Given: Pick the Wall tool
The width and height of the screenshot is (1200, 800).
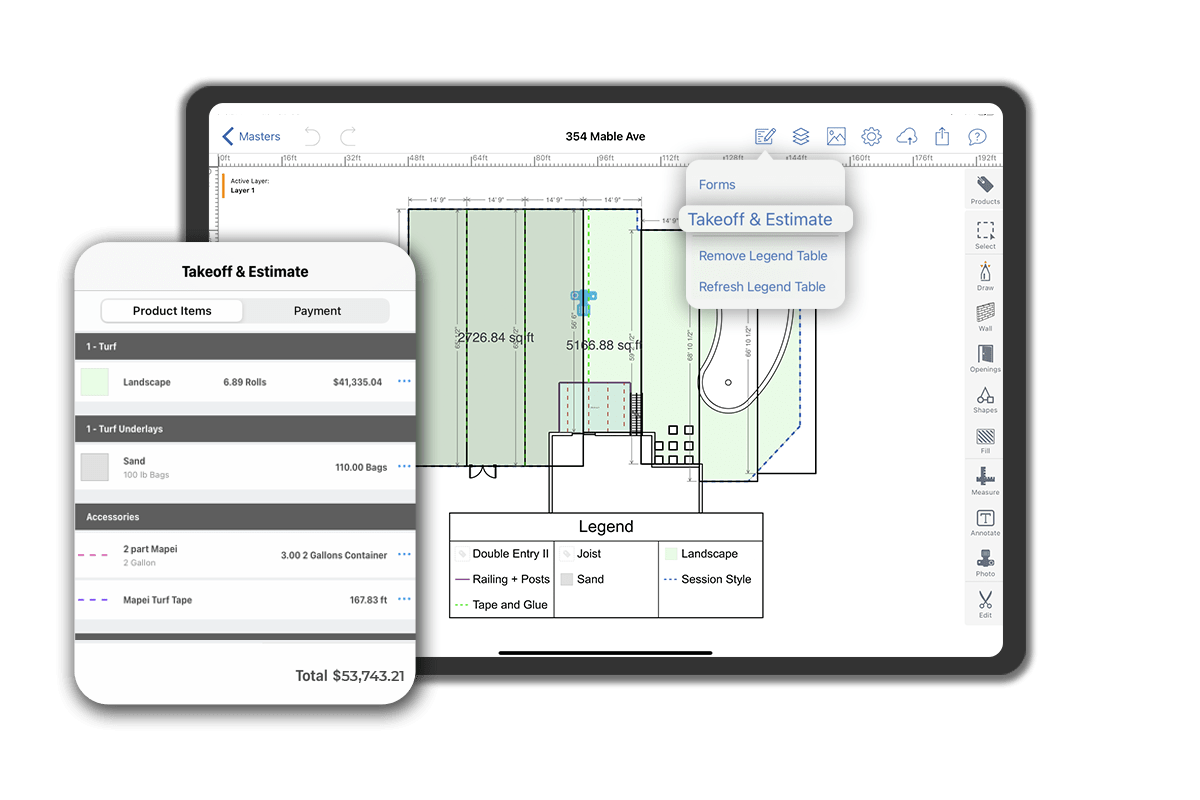Looking at the screenshot, I should click(984, 314).
